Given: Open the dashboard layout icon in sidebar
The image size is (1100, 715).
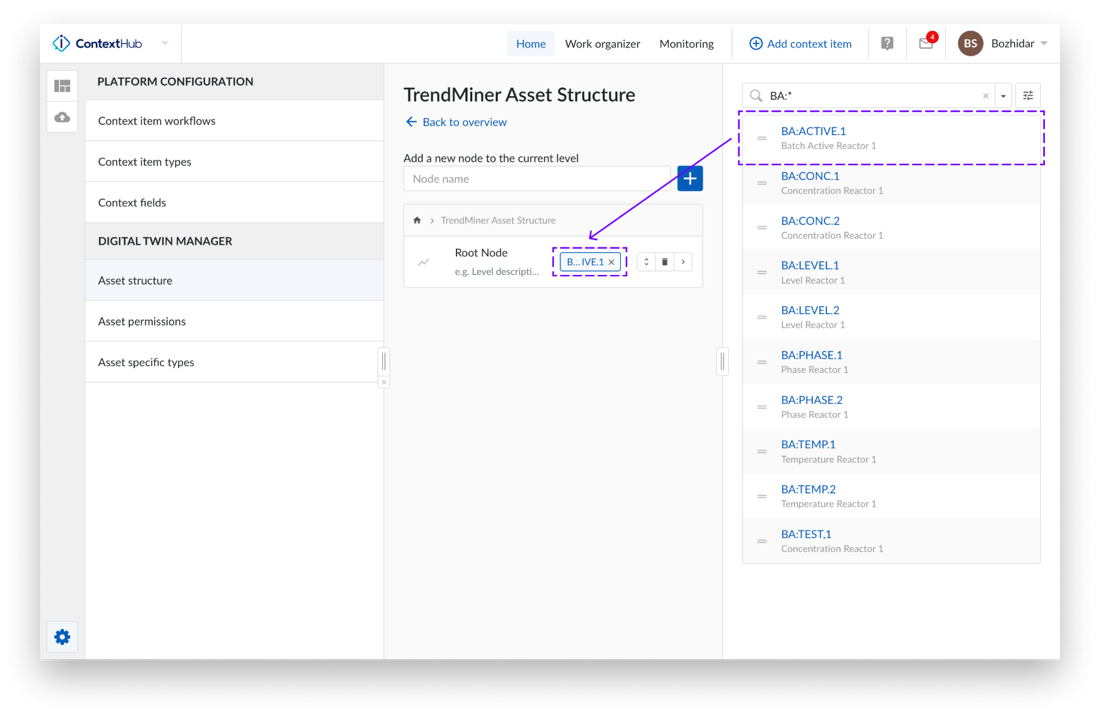Looking at the screenshot, I should point(62,86).
